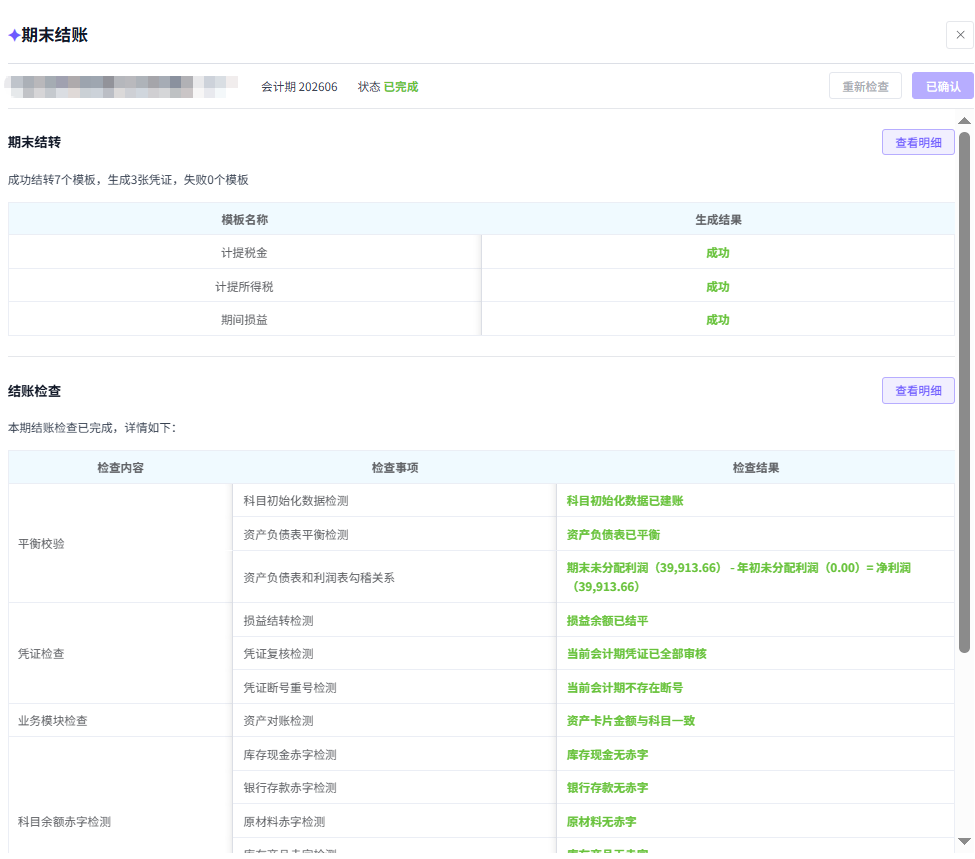This screenshot has height=859, width=975.
Task: Click result 资产负债表已平衡
Action: point(613,534)
